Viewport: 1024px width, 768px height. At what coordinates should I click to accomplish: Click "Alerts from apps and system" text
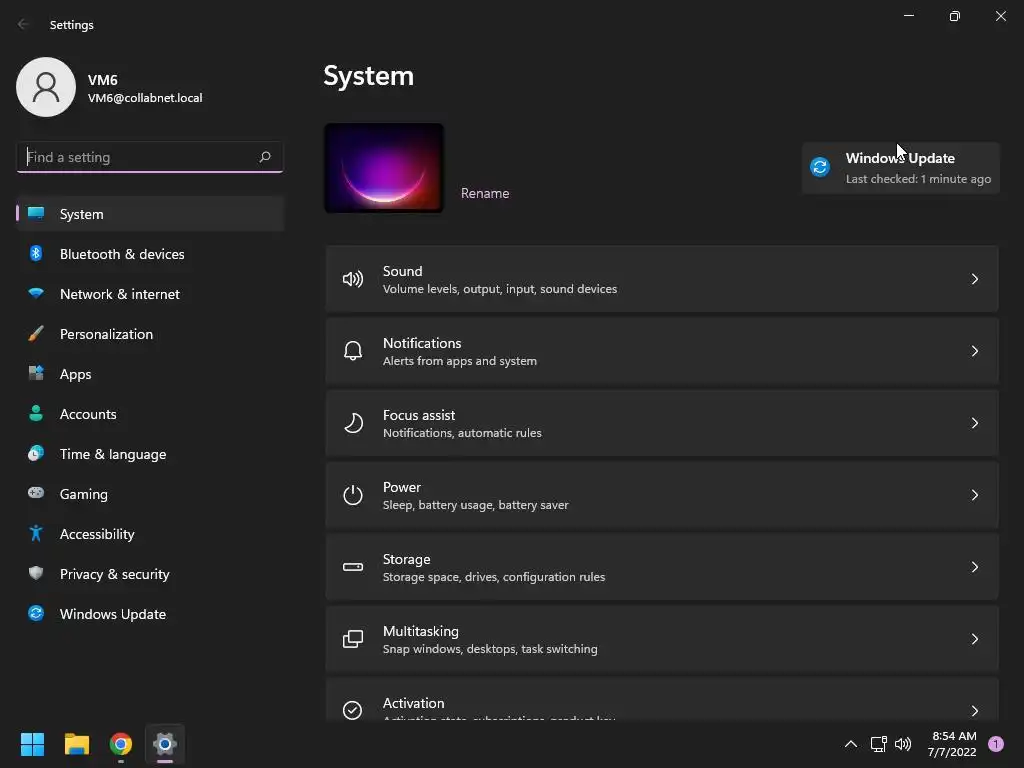click(460, 361)
